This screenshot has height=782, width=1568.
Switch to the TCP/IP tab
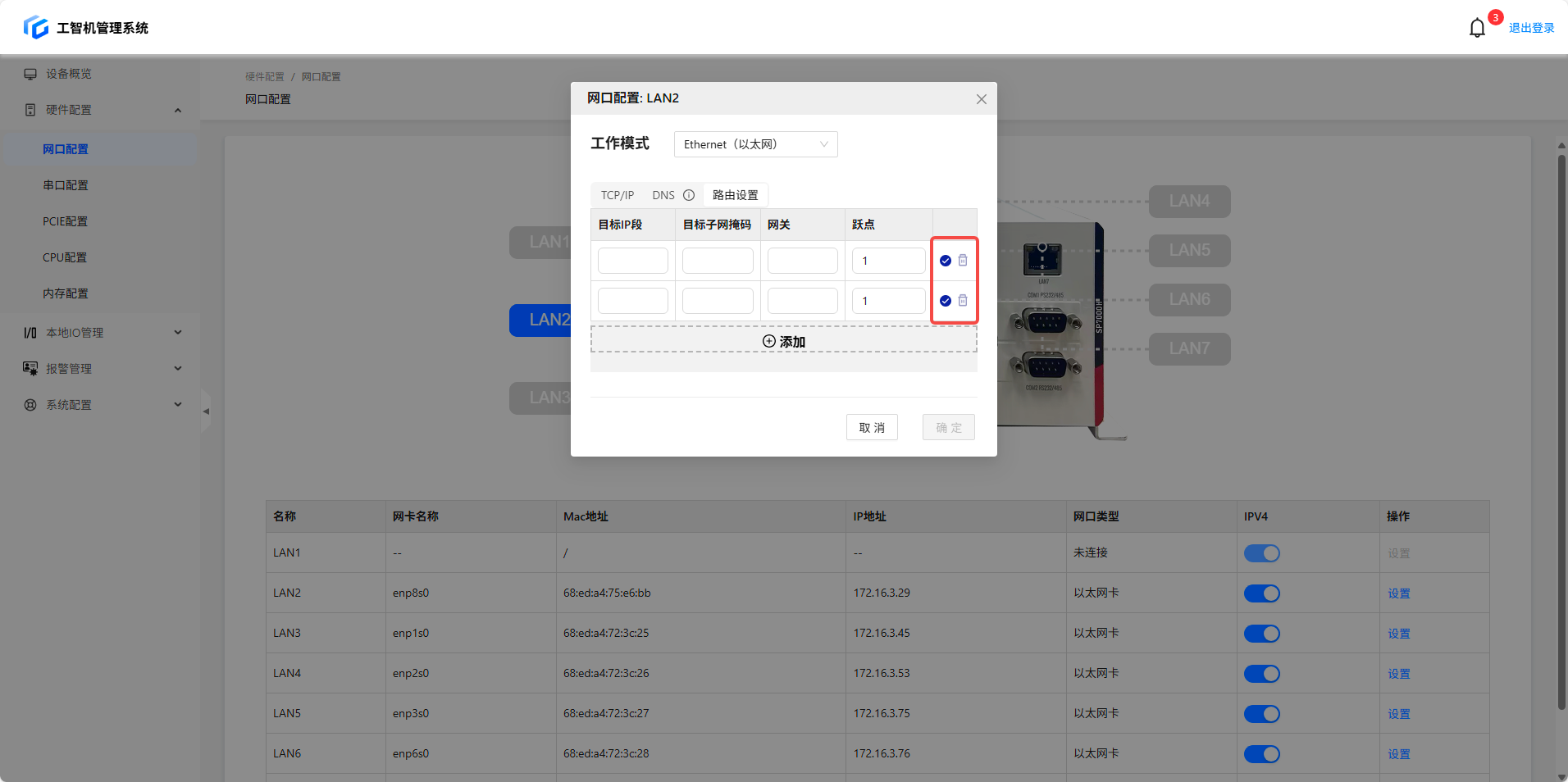617,195
